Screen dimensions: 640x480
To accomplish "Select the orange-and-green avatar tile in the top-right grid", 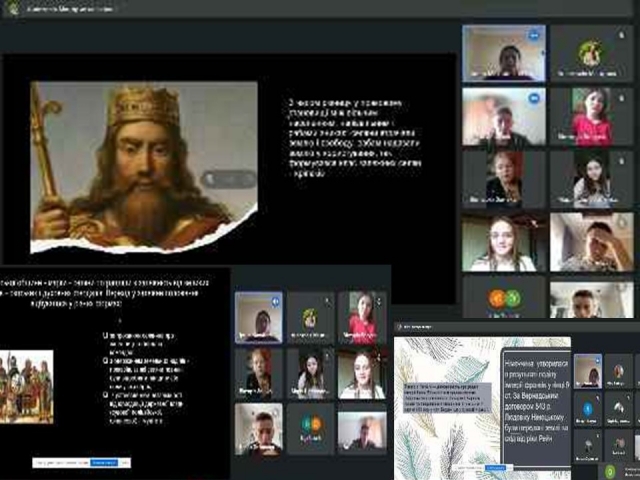I will tap(504, 298).
